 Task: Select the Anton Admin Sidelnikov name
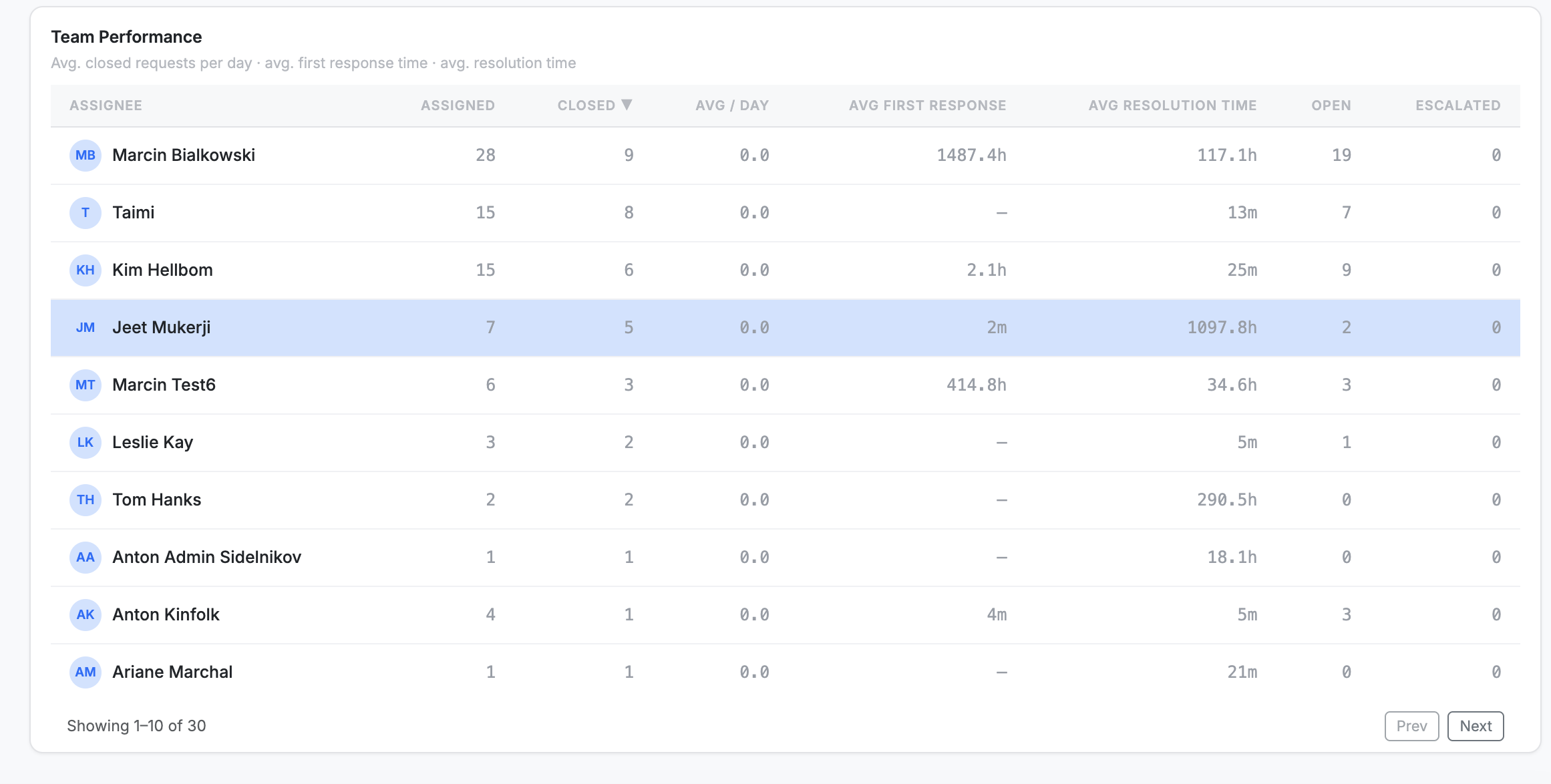[206, 557]
